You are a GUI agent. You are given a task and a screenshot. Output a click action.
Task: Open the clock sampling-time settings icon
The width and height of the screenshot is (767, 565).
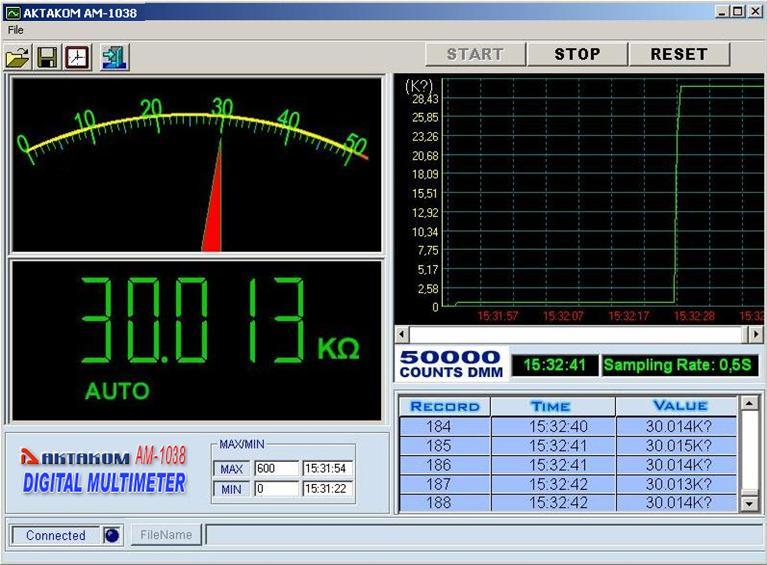coord(77,57)
